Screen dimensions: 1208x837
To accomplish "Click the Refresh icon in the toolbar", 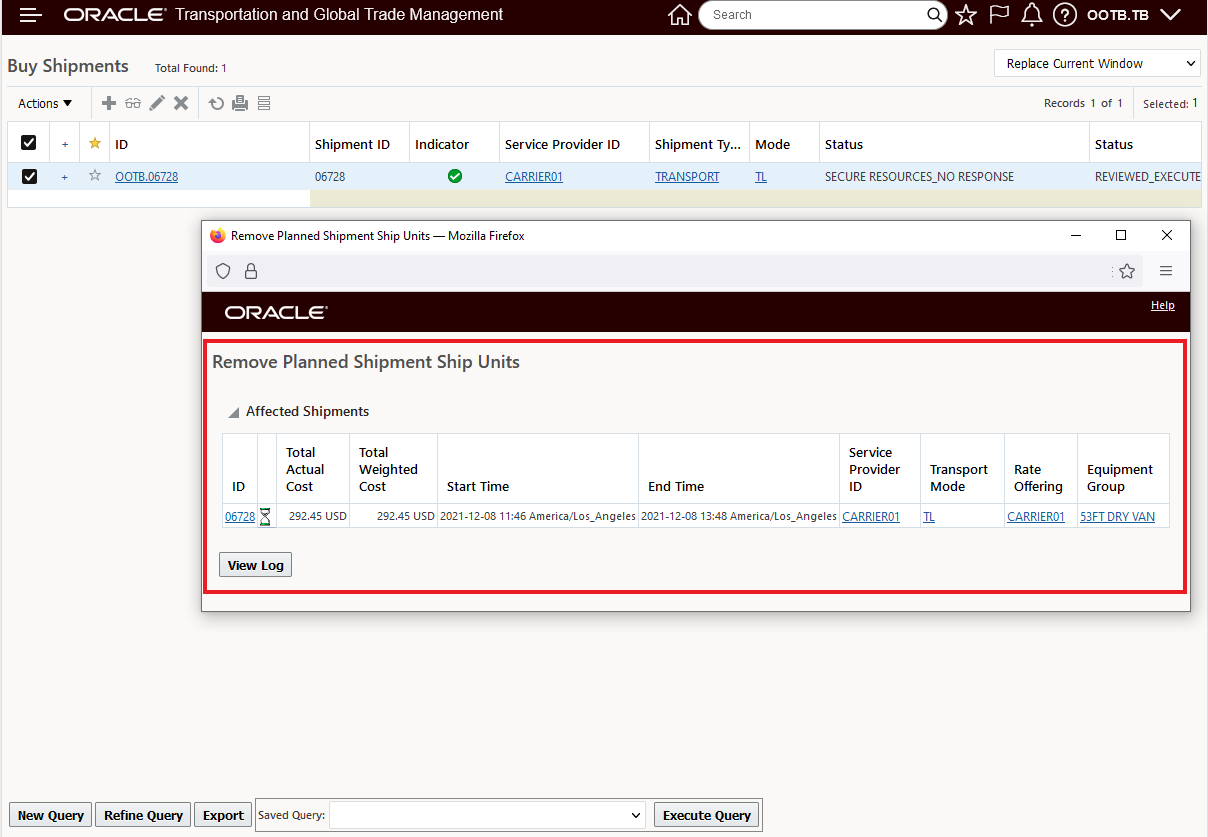I will click(216, 103).
